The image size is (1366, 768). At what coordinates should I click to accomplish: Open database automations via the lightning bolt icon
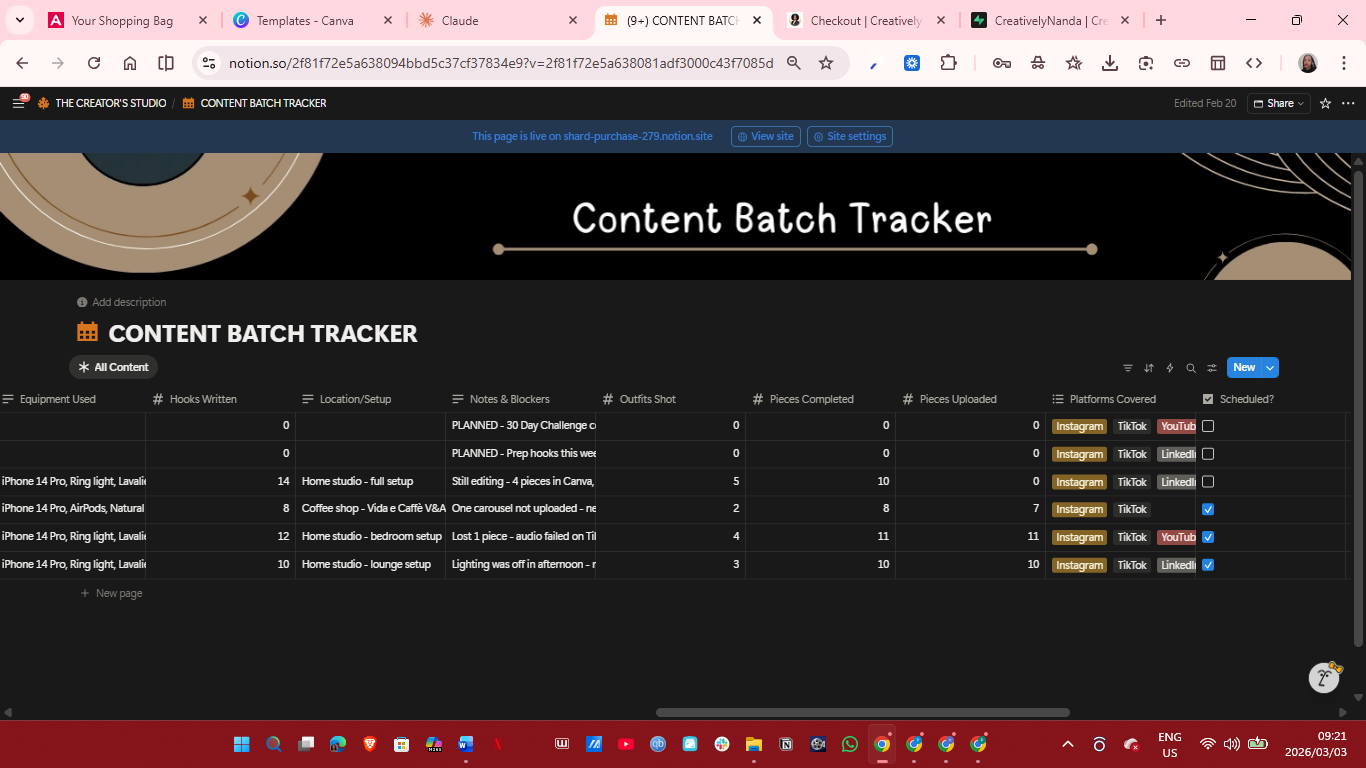[x=1170, y=368]
